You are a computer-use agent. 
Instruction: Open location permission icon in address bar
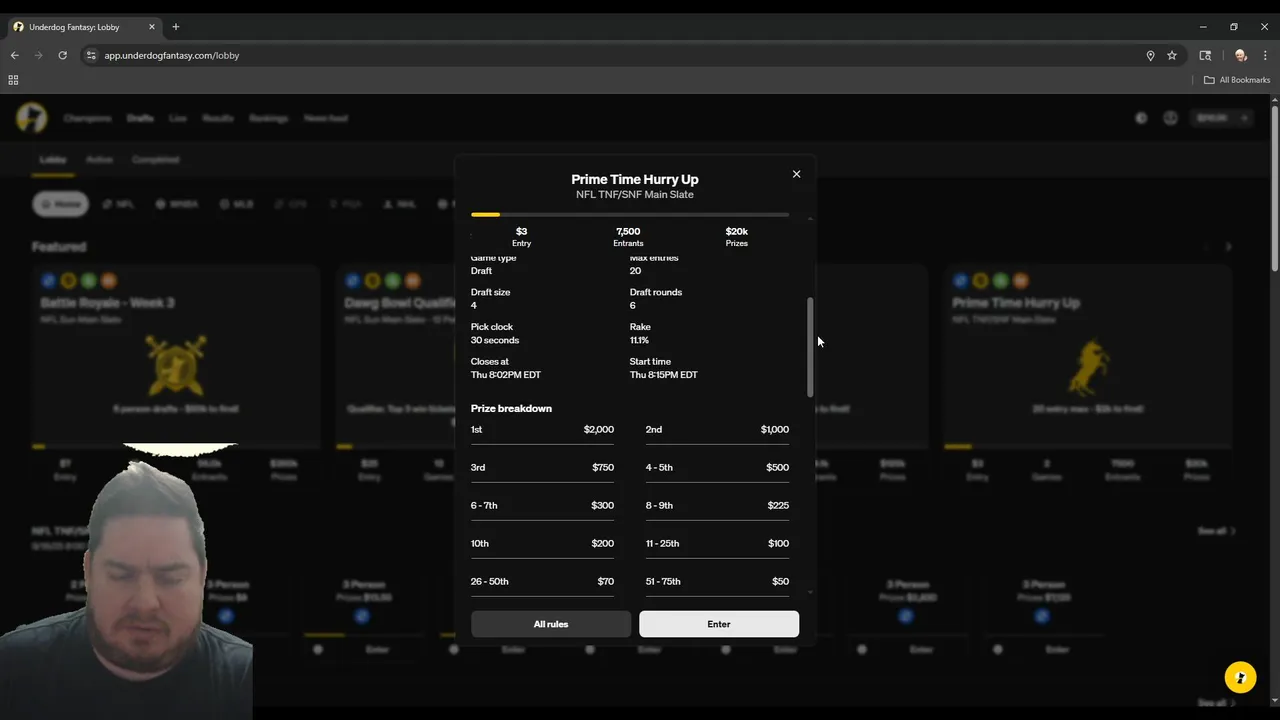pos(1150,55)
